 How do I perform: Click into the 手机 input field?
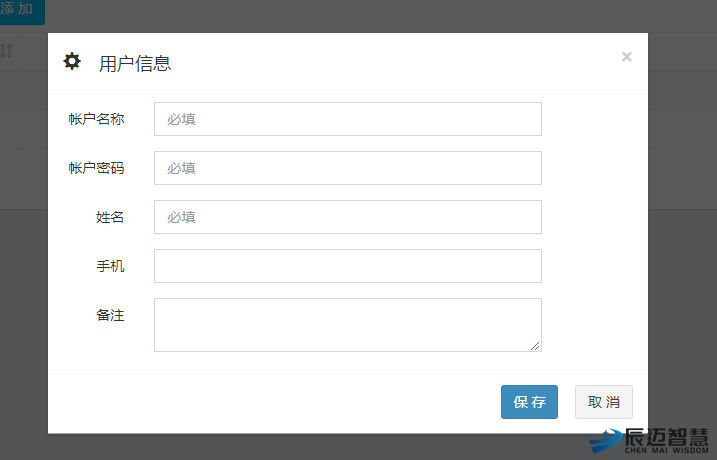pos(347,266)
